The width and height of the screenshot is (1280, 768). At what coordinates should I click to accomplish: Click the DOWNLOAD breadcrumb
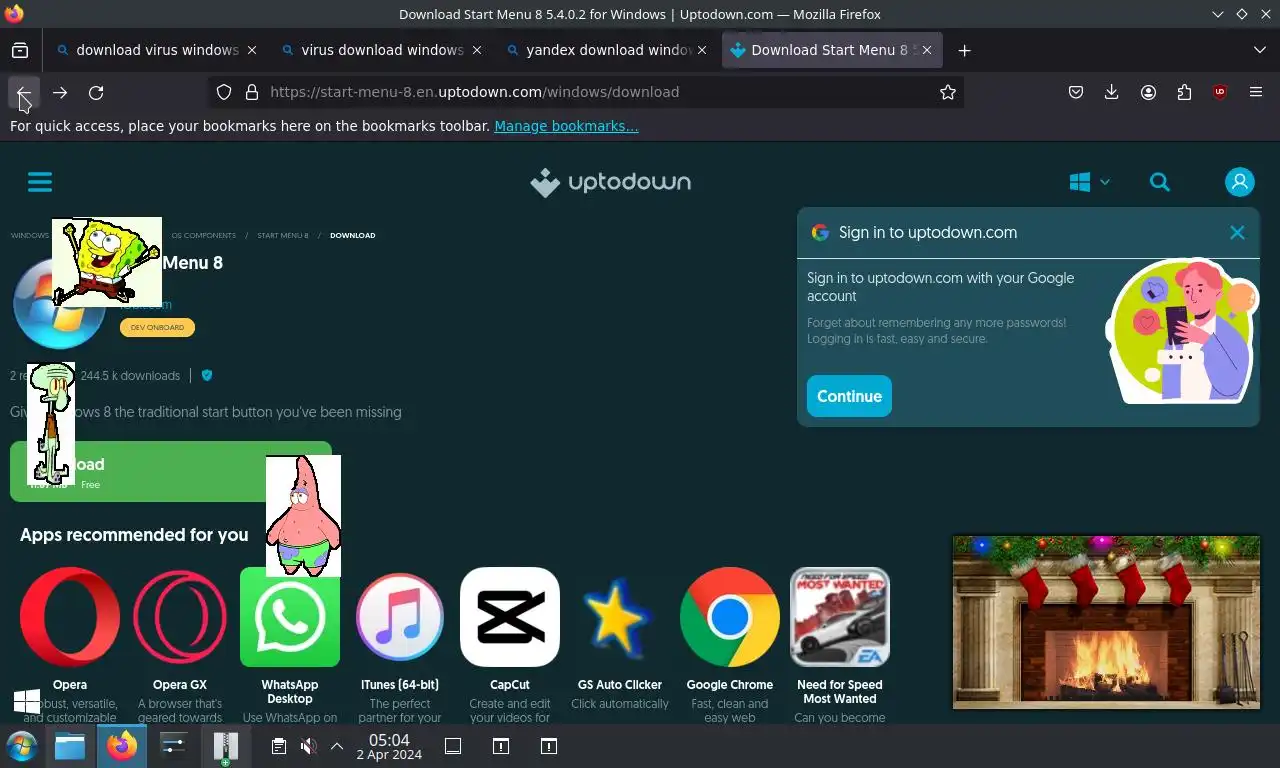352,236
